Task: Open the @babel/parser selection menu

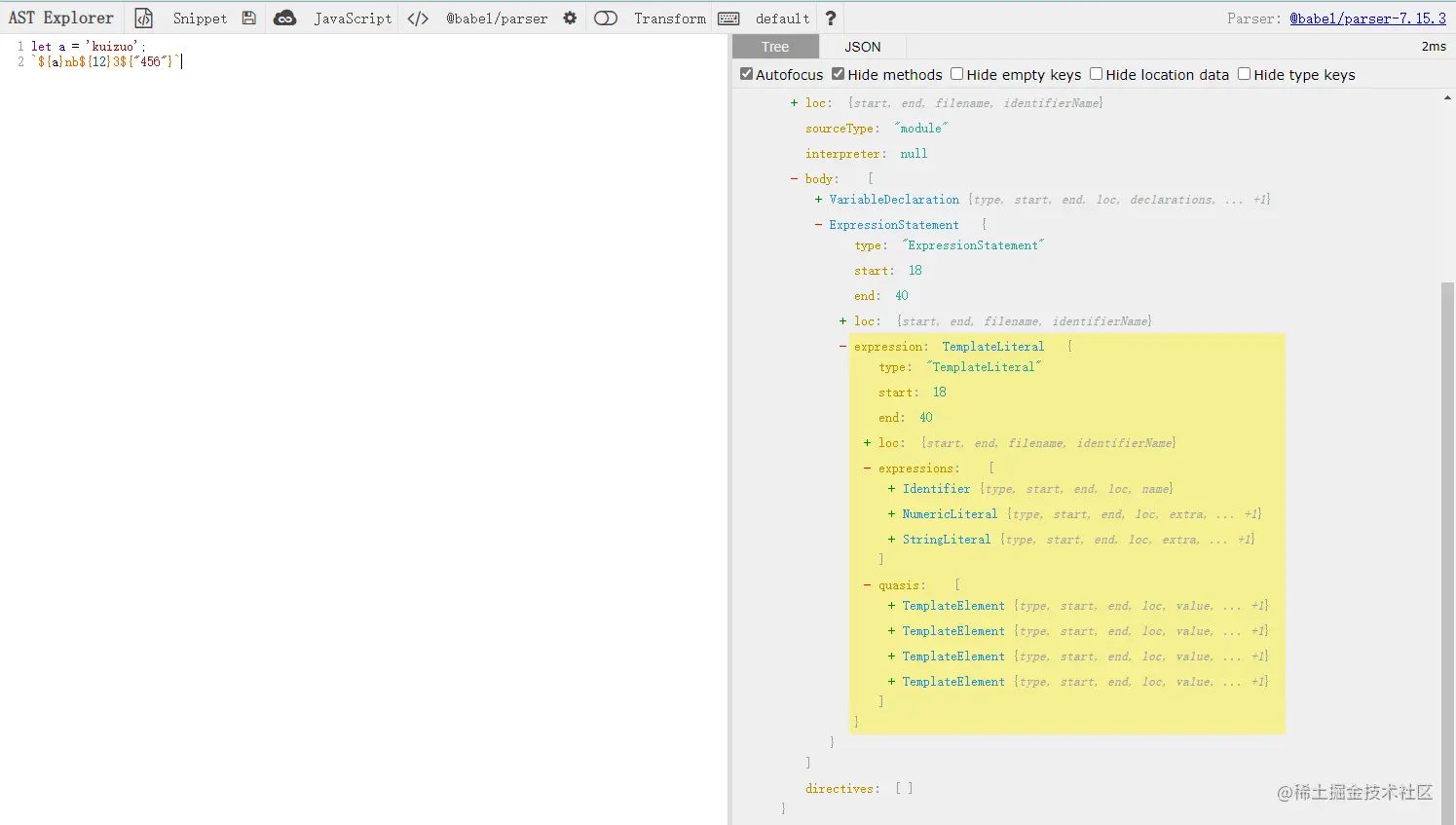Action: (x=497, y=18)
